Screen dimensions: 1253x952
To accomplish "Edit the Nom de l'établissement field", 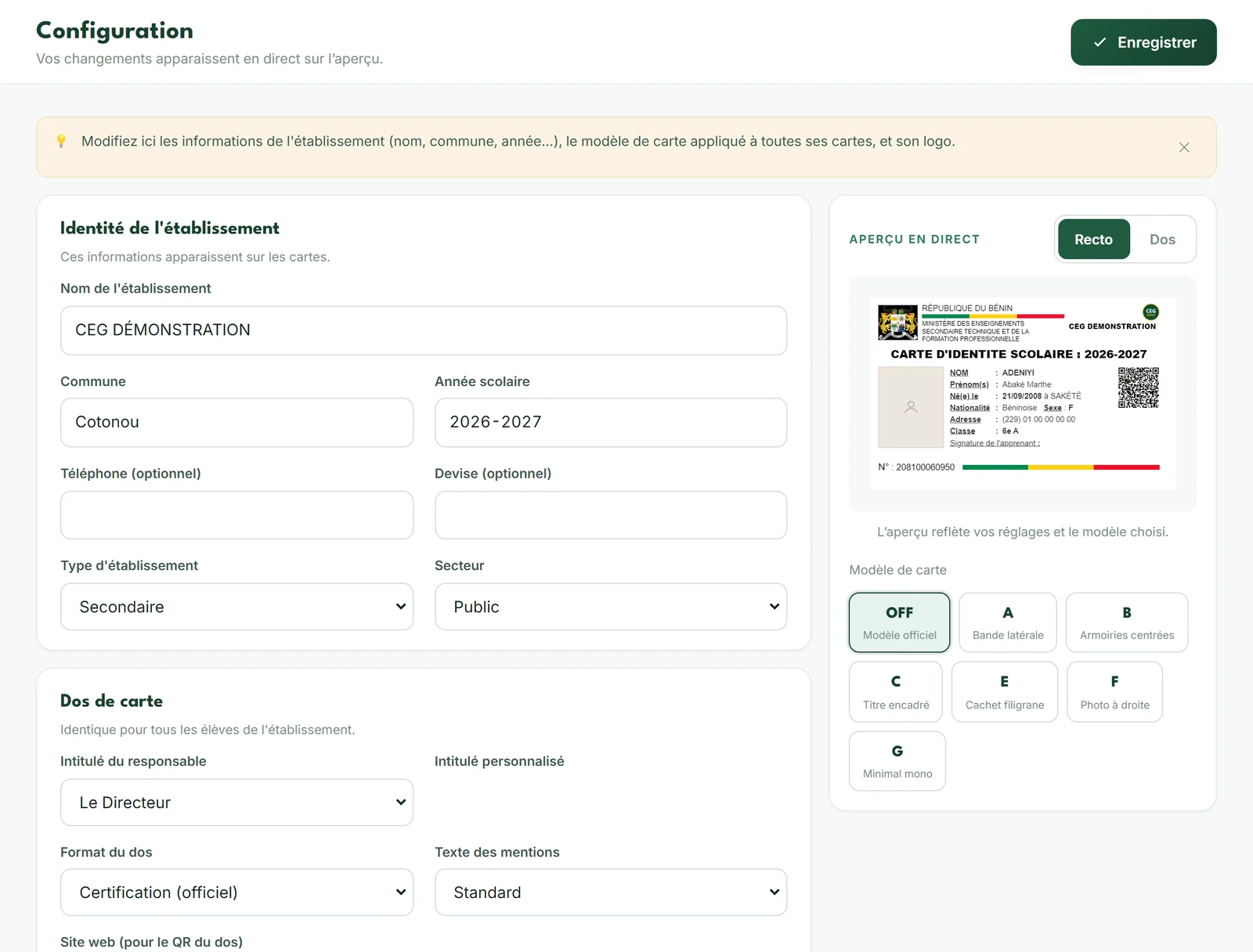I will point(424,330).
